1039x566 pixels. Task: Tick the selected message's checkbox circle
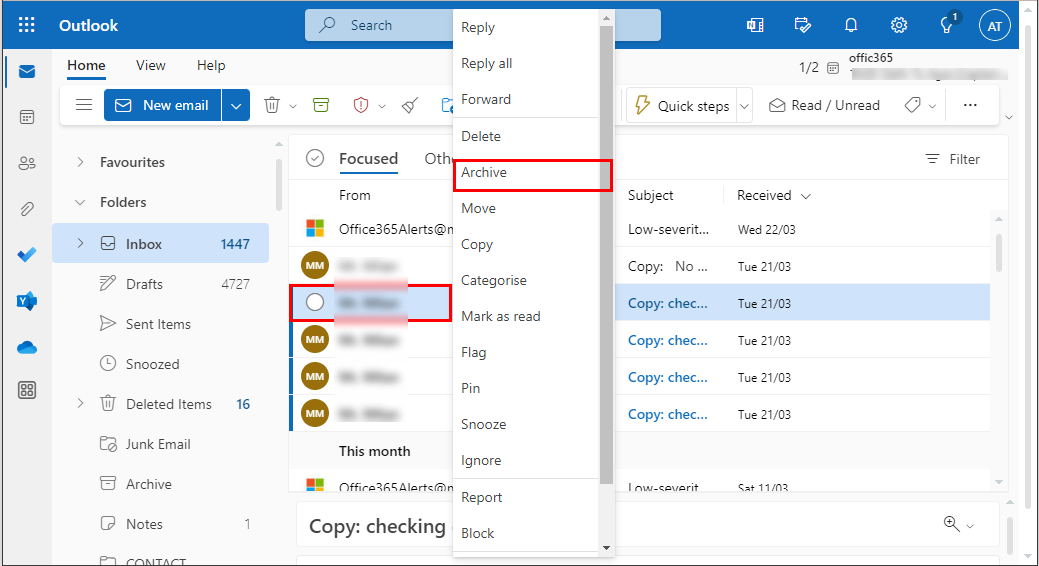(315, 302)
